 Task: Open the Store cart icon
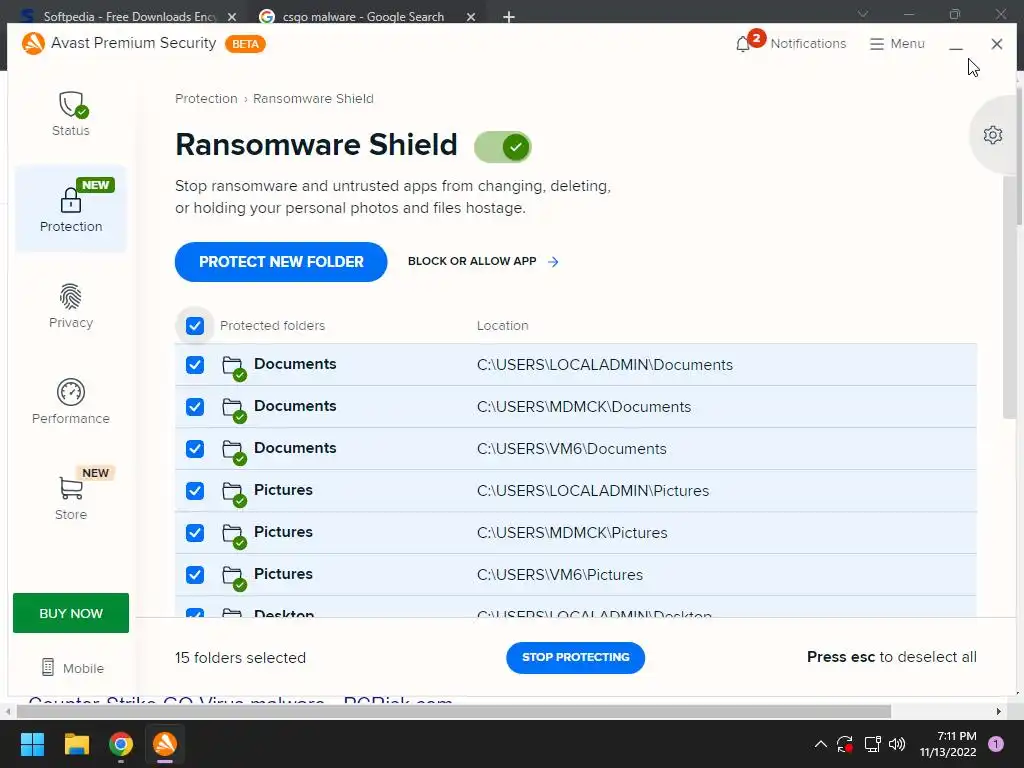coord(71,488)
